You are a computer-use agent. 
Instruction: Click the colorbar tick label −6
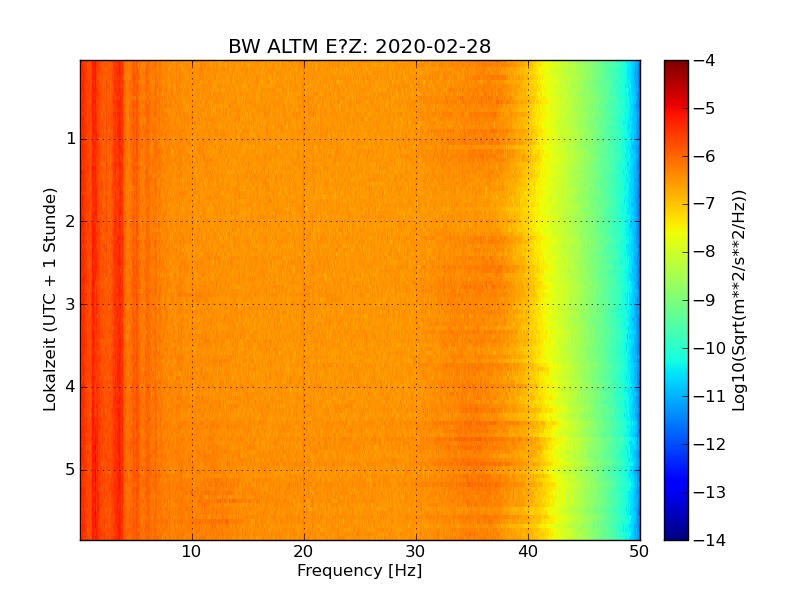click(705, 156)
